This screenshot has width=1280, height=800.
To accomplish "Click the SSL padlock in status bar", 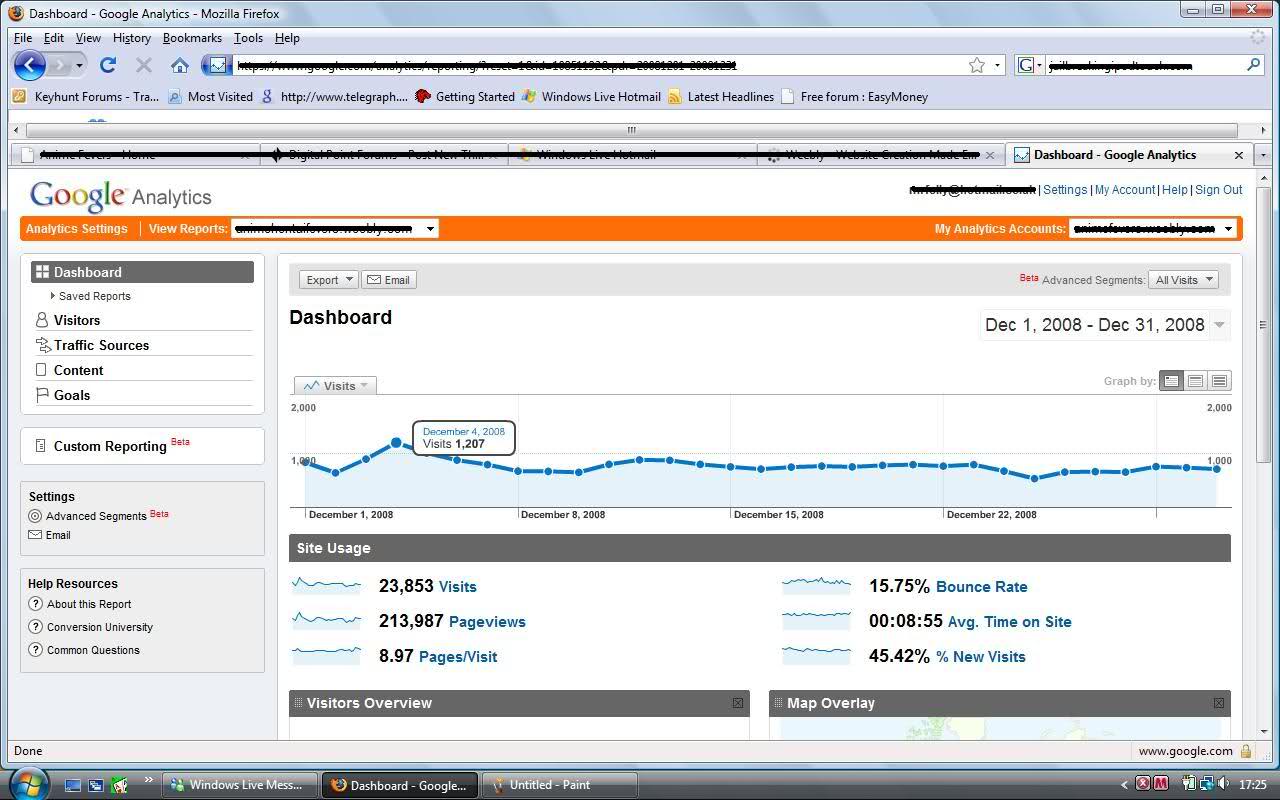I will 1246,751.
